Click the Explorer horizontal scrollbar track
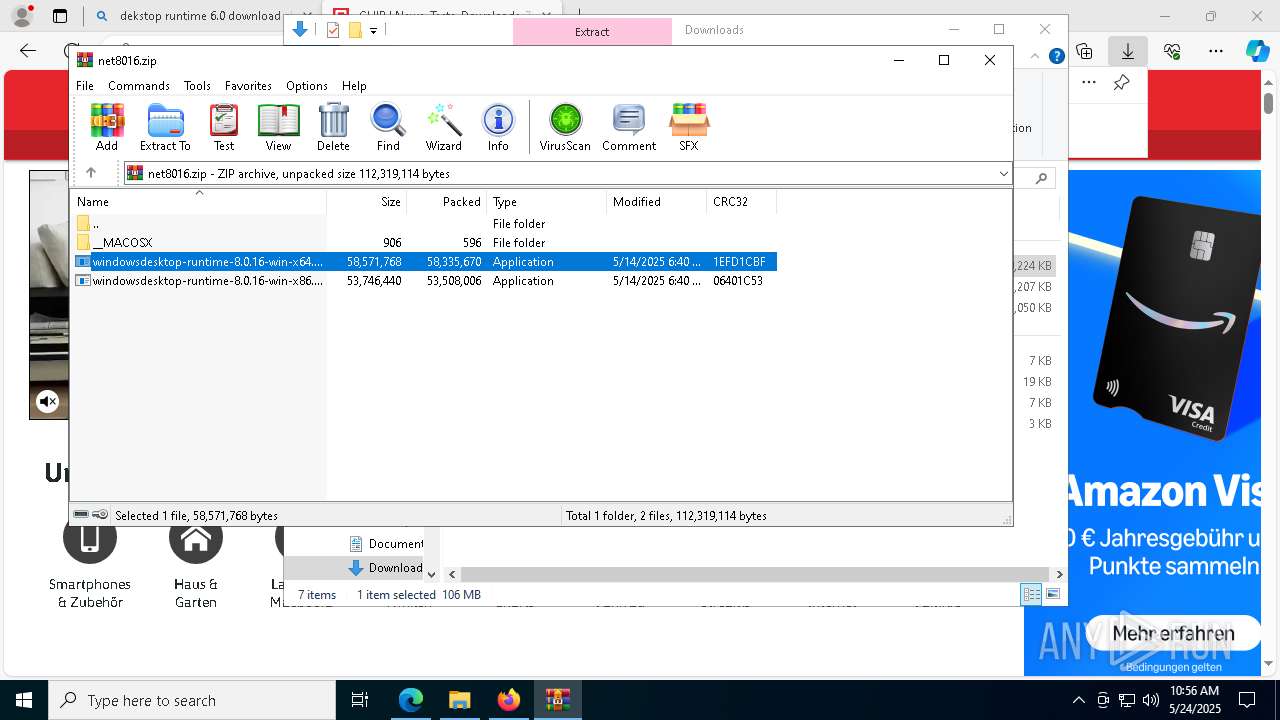The image size is (1280, 720). [x=757, y=574]
